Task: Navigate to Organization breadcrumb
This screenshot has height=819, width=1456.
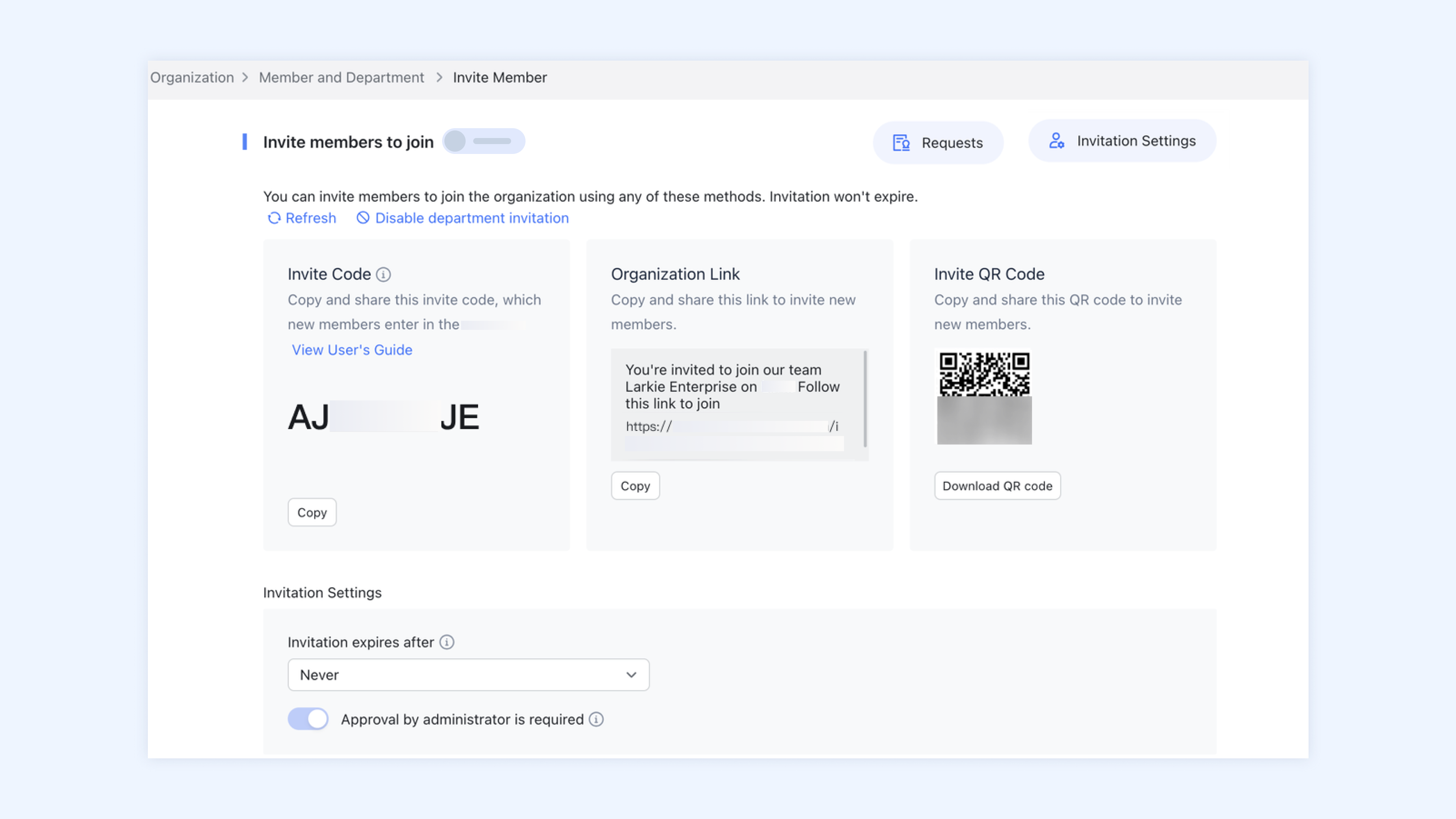Action: (191, 77)
